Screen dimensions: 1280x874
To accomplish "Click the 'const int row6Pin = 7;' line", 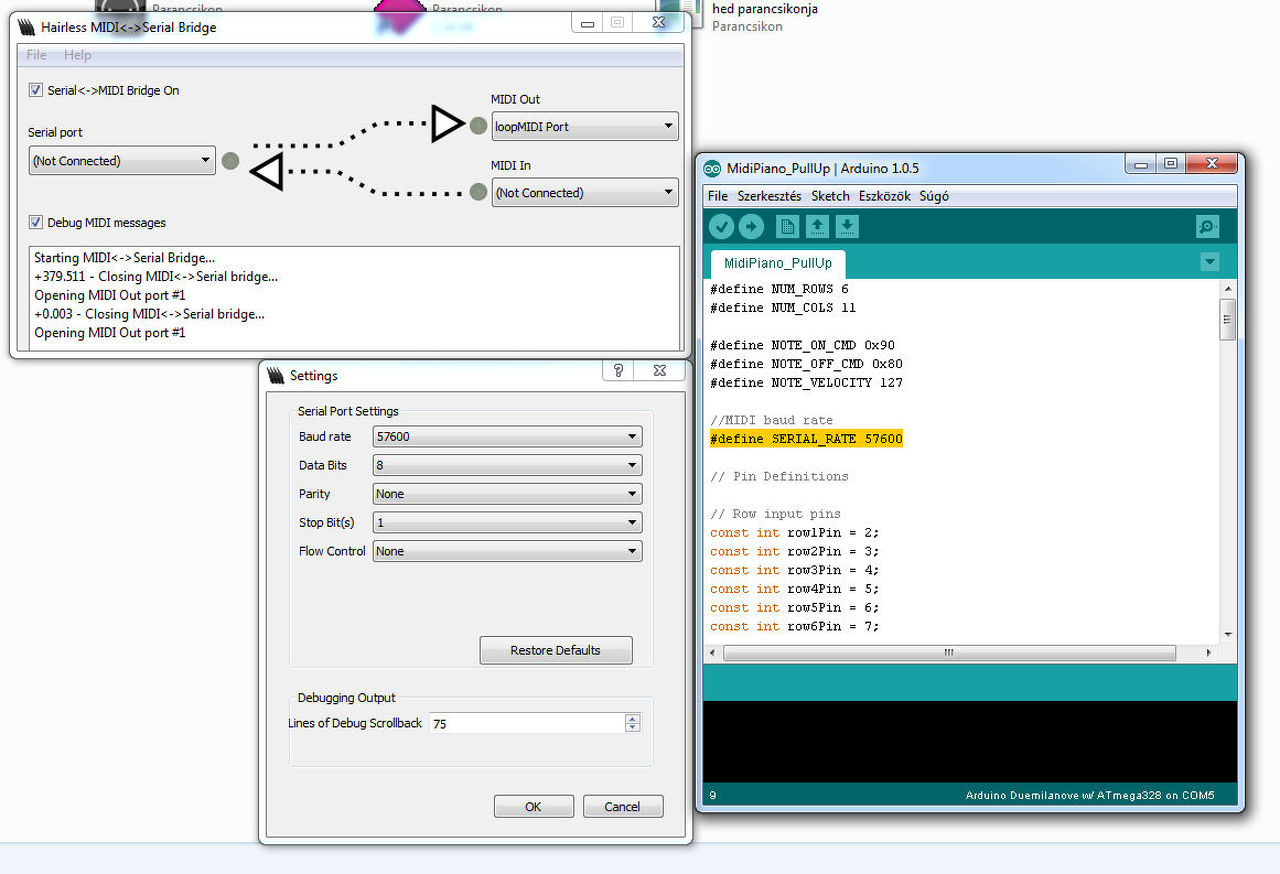I will point(794,626).
